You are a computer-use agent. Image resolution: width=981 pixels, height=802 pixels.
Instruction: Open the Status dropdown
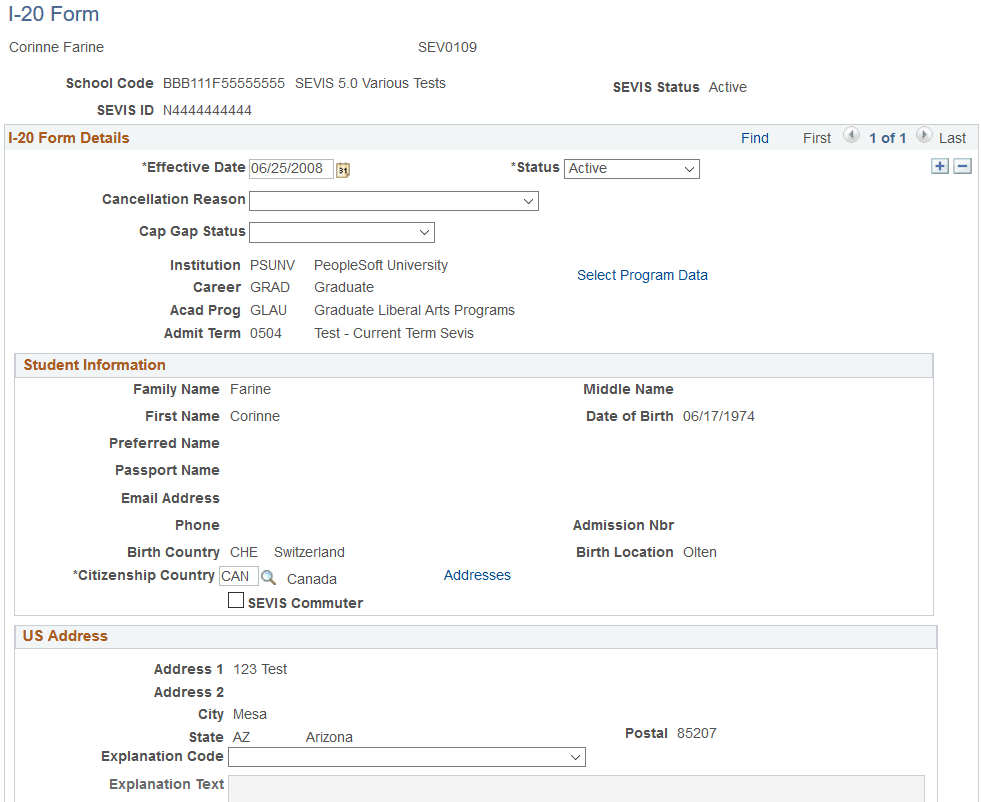click(631, 169)
